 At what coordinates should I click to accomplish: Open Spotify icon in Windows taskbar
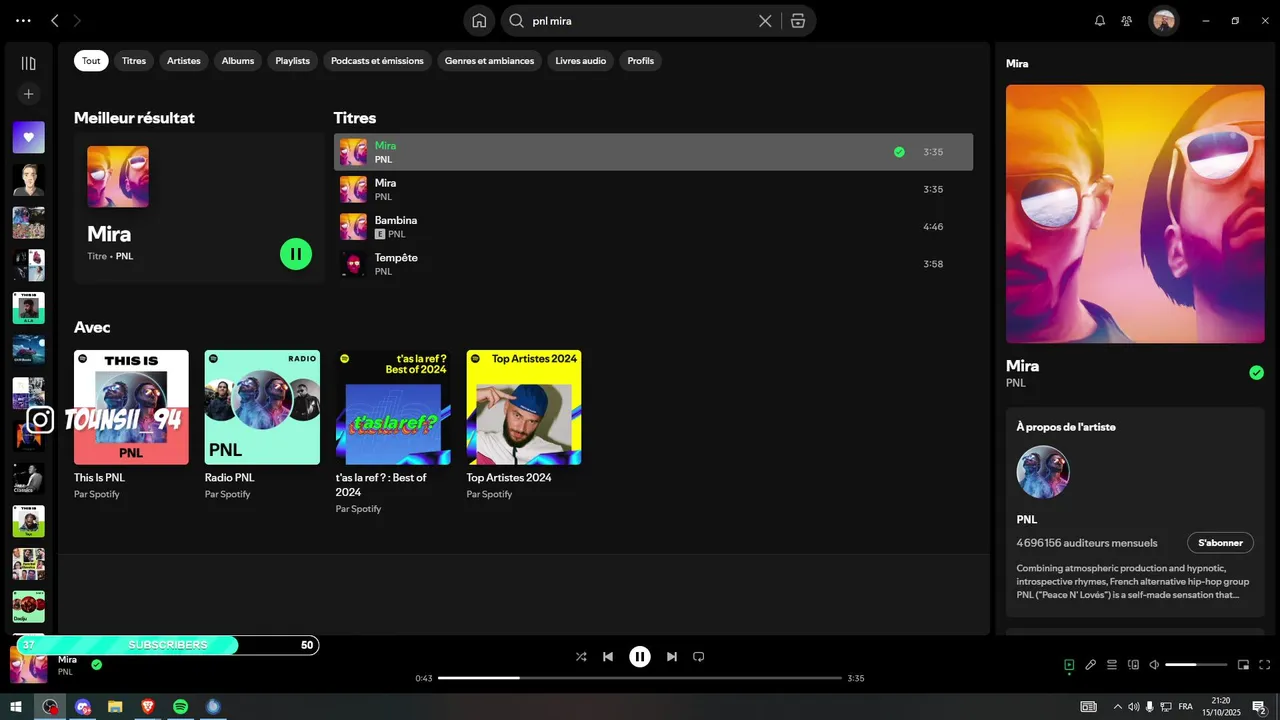coord(180,706)
